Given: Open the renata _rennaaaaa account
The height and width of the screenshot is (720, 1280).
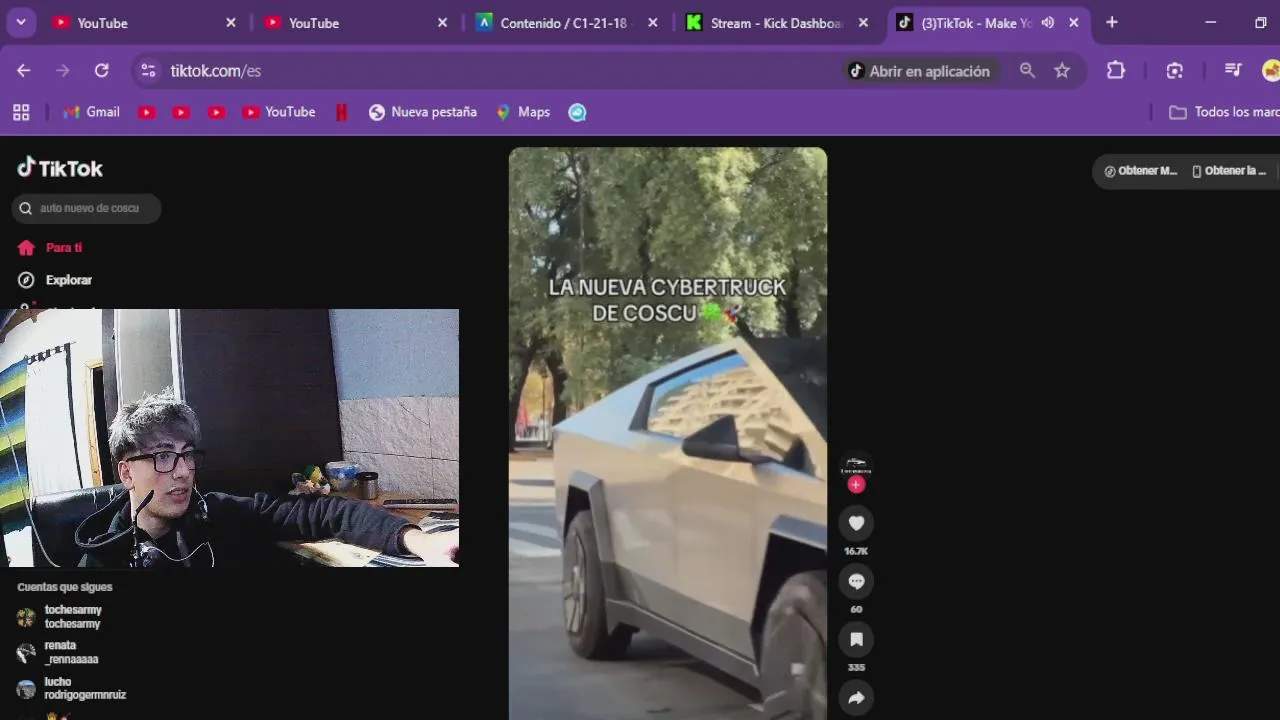Looking at the screenshot, I should 58,653.
